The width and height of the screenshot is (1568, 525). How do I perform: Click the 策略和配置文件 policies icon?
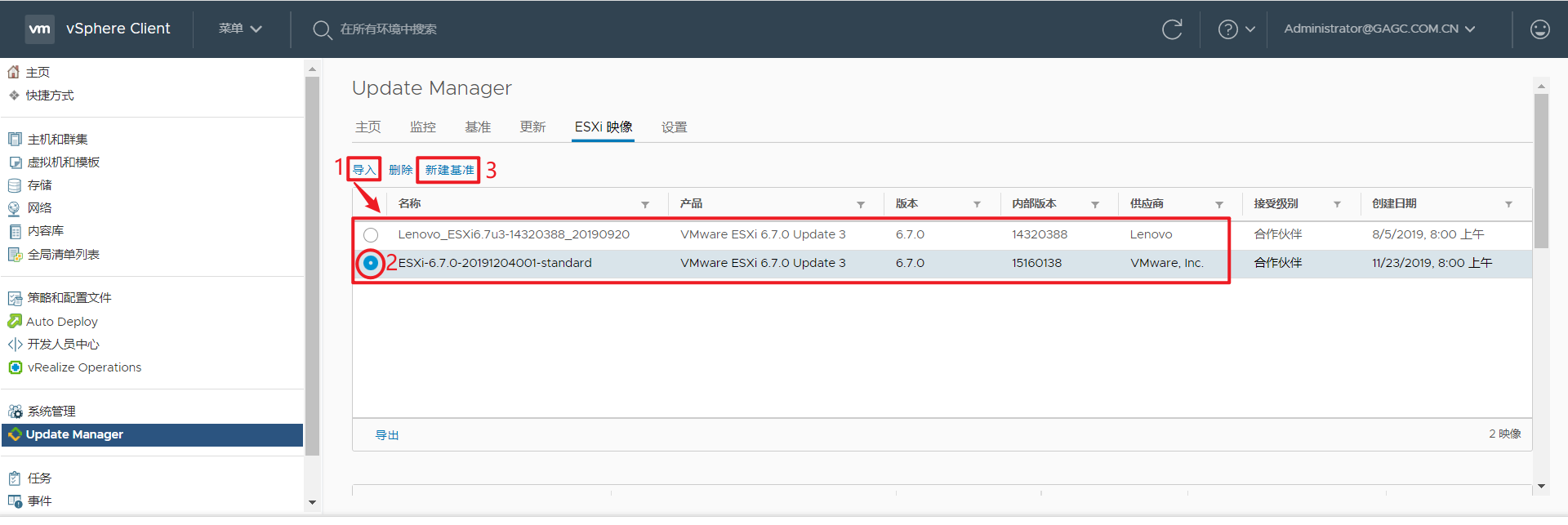click(15, 298)
